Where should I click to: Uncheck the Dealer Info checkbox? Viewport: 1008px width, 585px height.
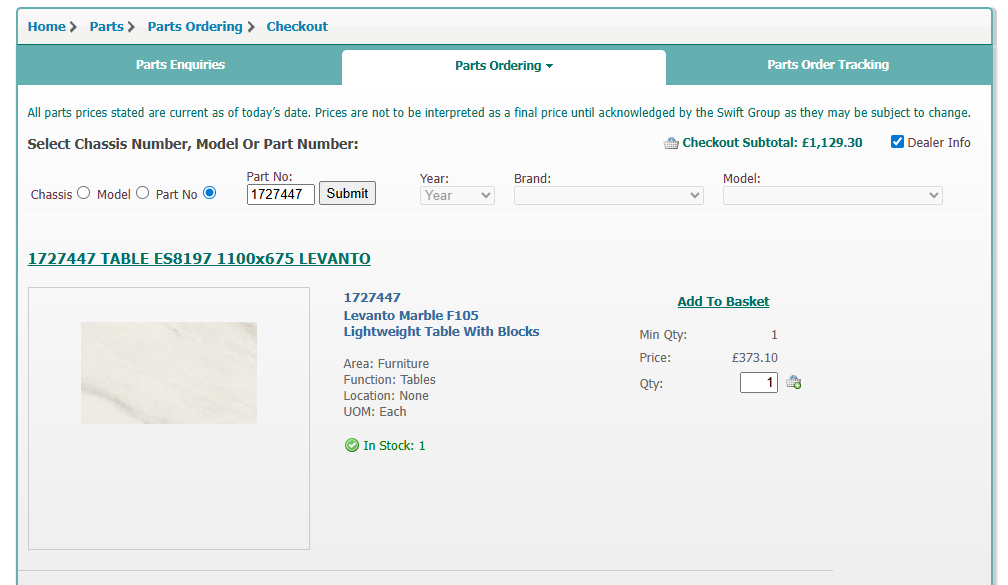[897, 142]
